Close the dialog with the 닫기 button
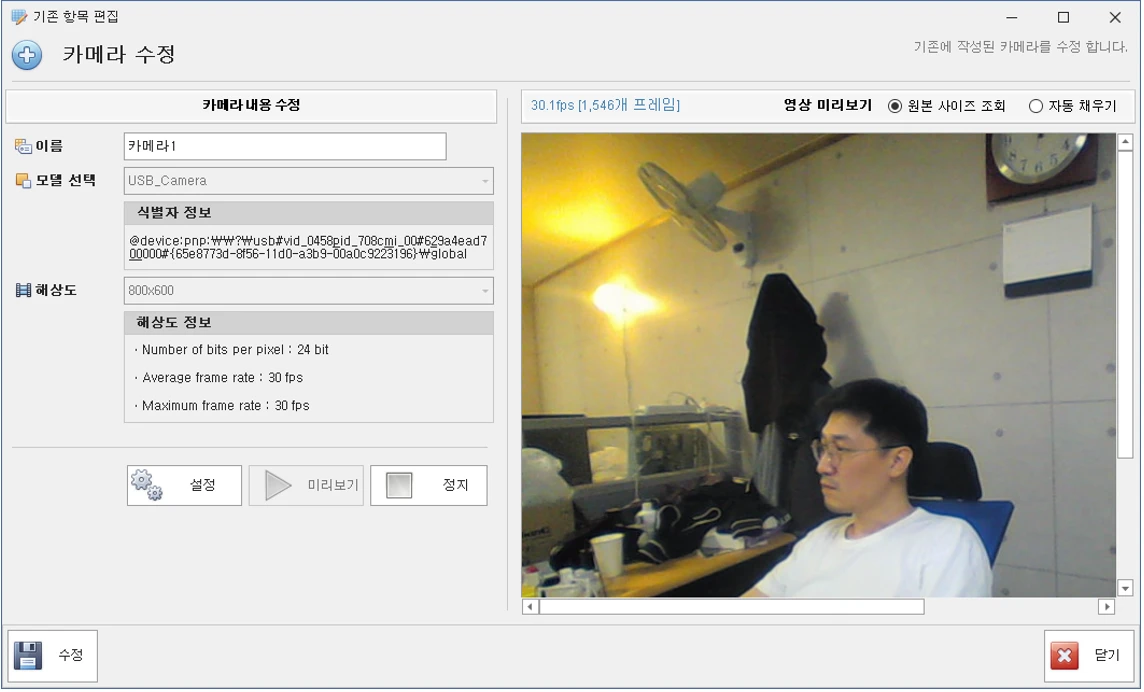This screenshot has width=1144, height=692. click(x=1089, y=656)
